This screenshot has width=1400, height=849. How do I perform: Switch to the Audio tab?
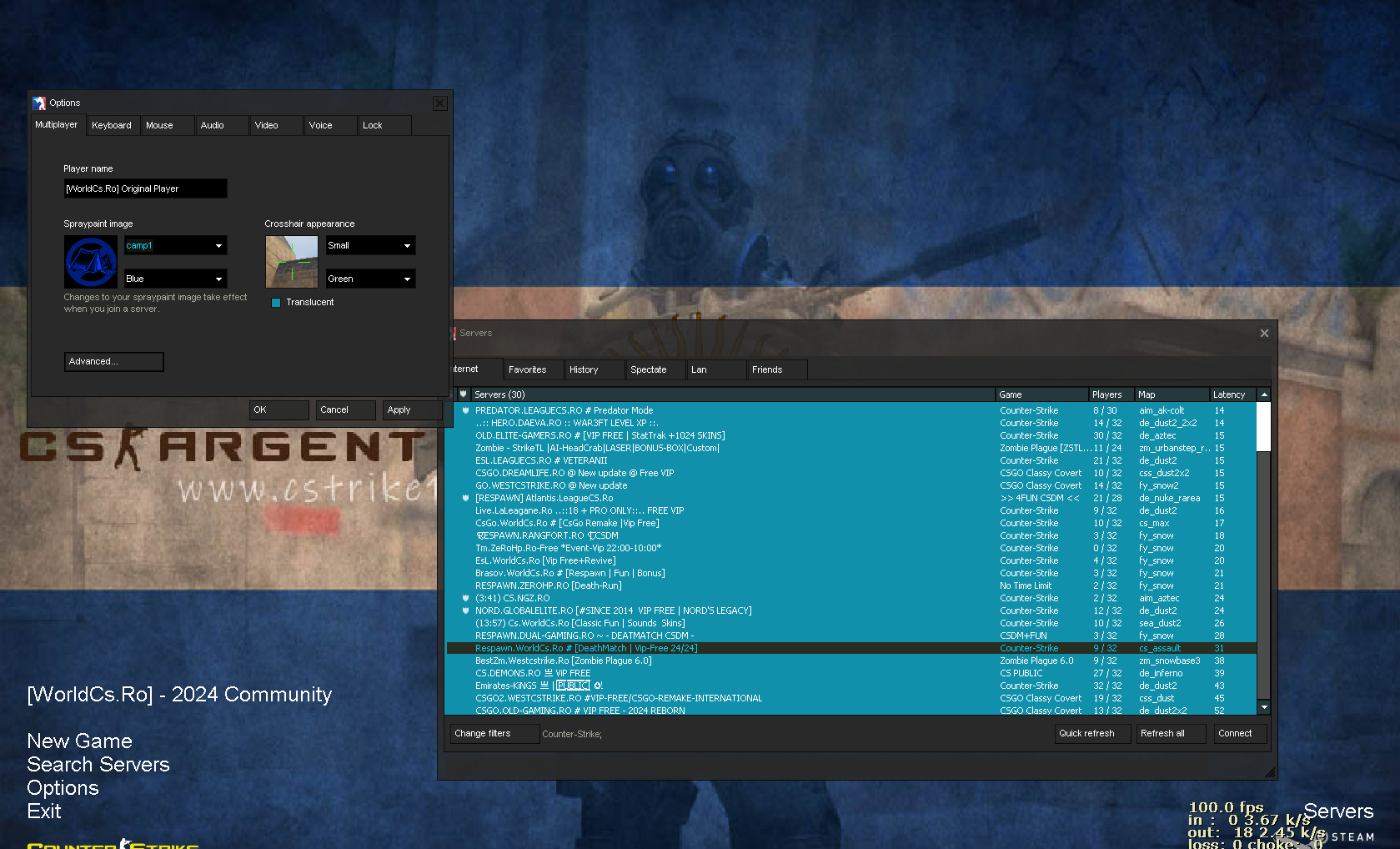(222, 125)
